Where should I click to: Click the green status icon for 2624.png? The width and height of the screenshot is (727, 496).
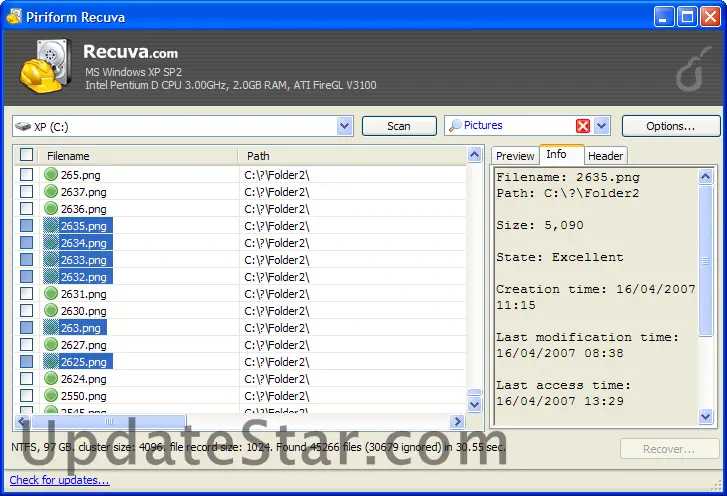(x=51, y=379)
